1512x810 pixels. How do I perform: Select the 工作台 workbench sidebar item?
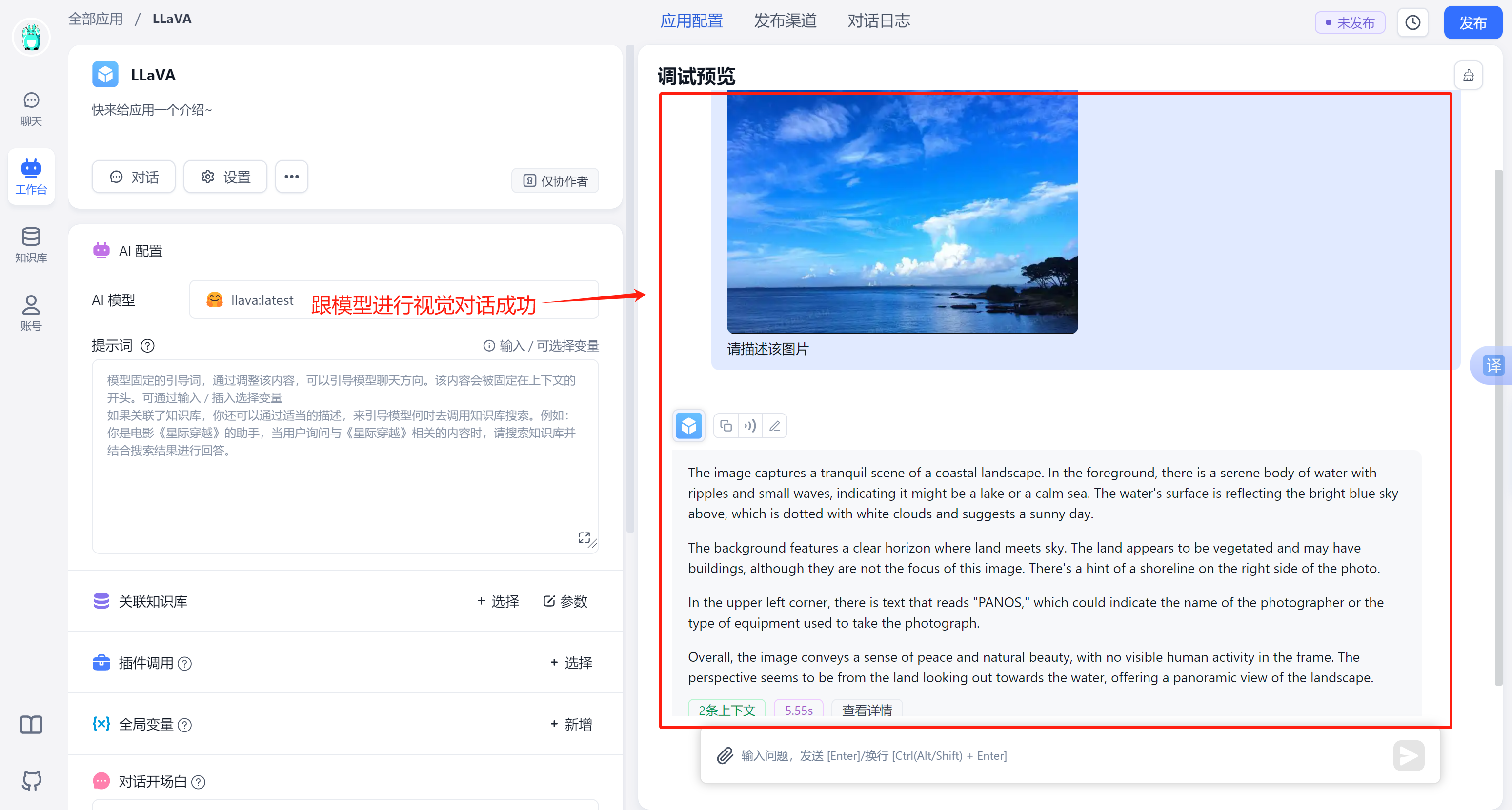tap(31, 176)
